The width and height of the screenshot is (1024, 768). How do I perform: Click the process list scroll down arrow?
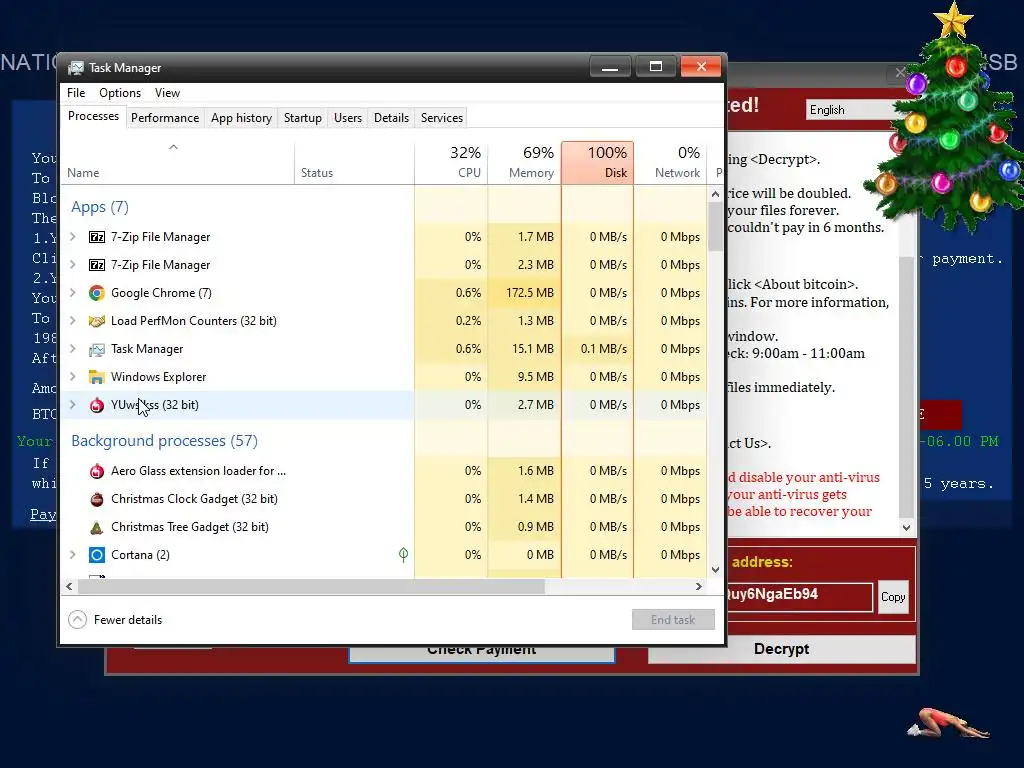click(x=715, y=569)
